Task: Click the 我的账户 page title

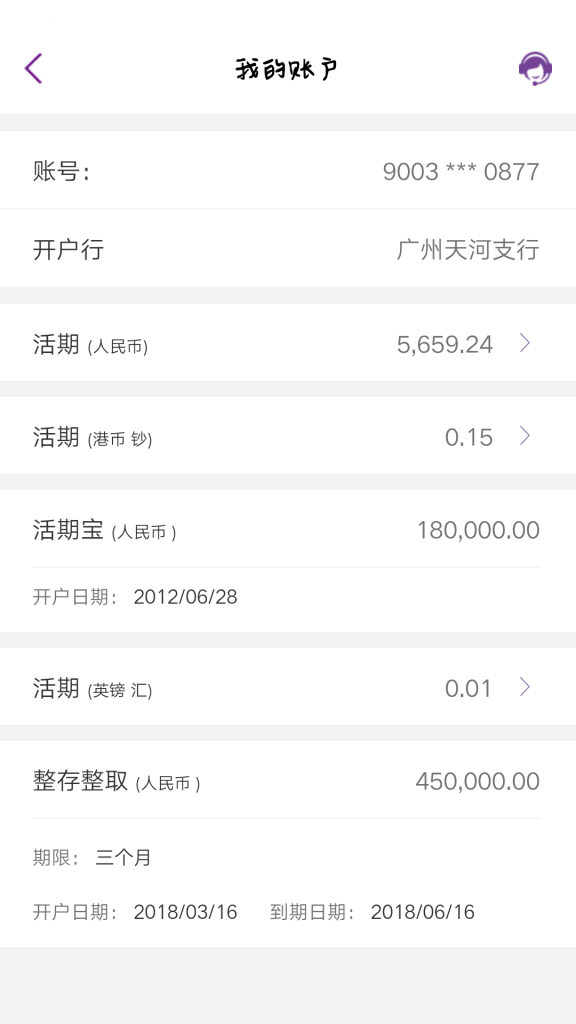Action: coord(287,69)
